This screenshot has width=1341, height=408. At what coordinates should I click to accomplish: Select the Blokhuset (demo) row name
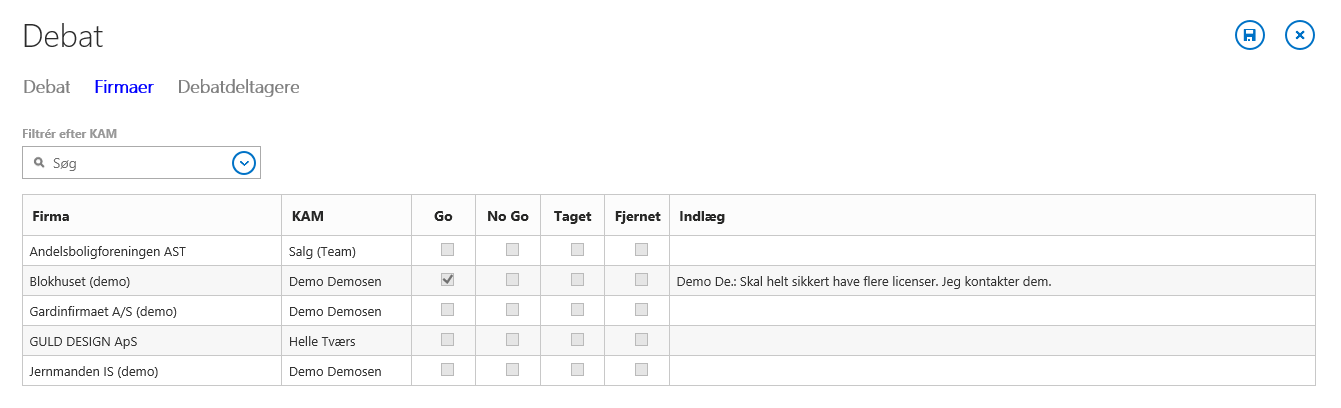tap(80, 281)
